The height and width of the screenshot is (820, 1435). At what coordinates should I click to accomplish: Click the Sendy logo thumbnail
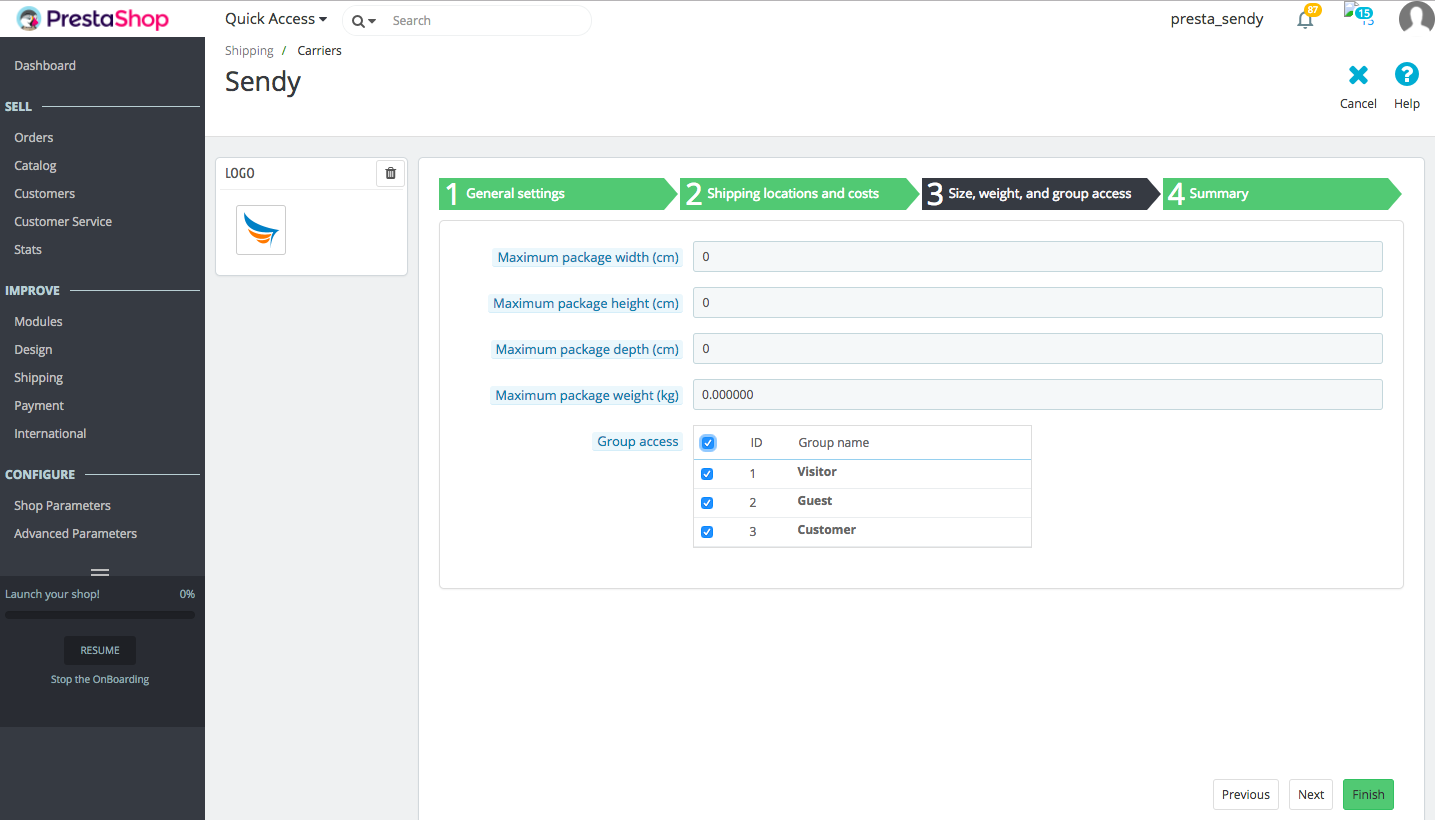(261, 230)
